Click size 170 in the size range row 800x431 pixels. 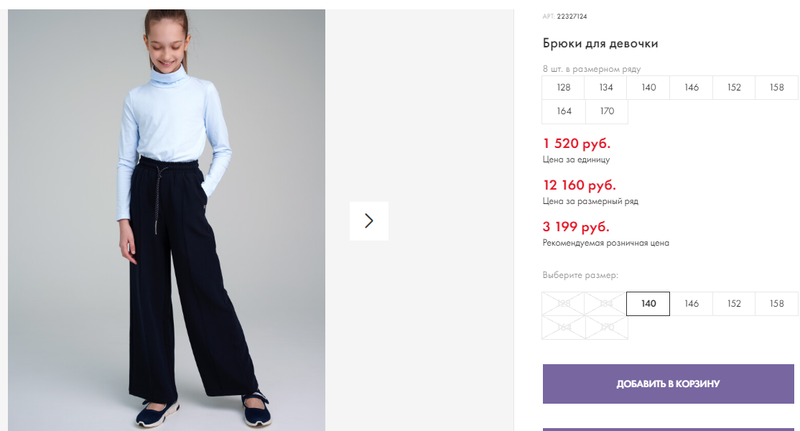click(607, 111)
